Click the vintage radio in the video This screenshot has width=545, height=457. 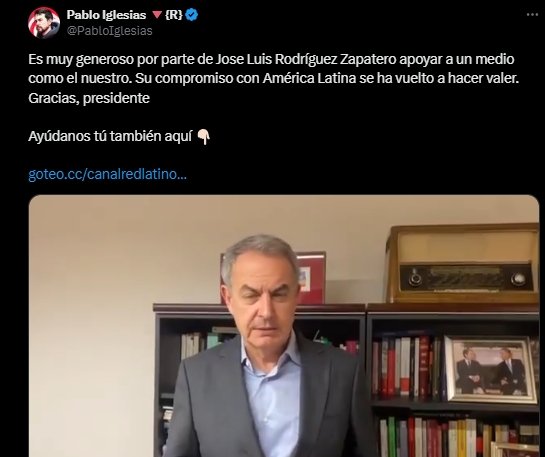coord(463,264)
